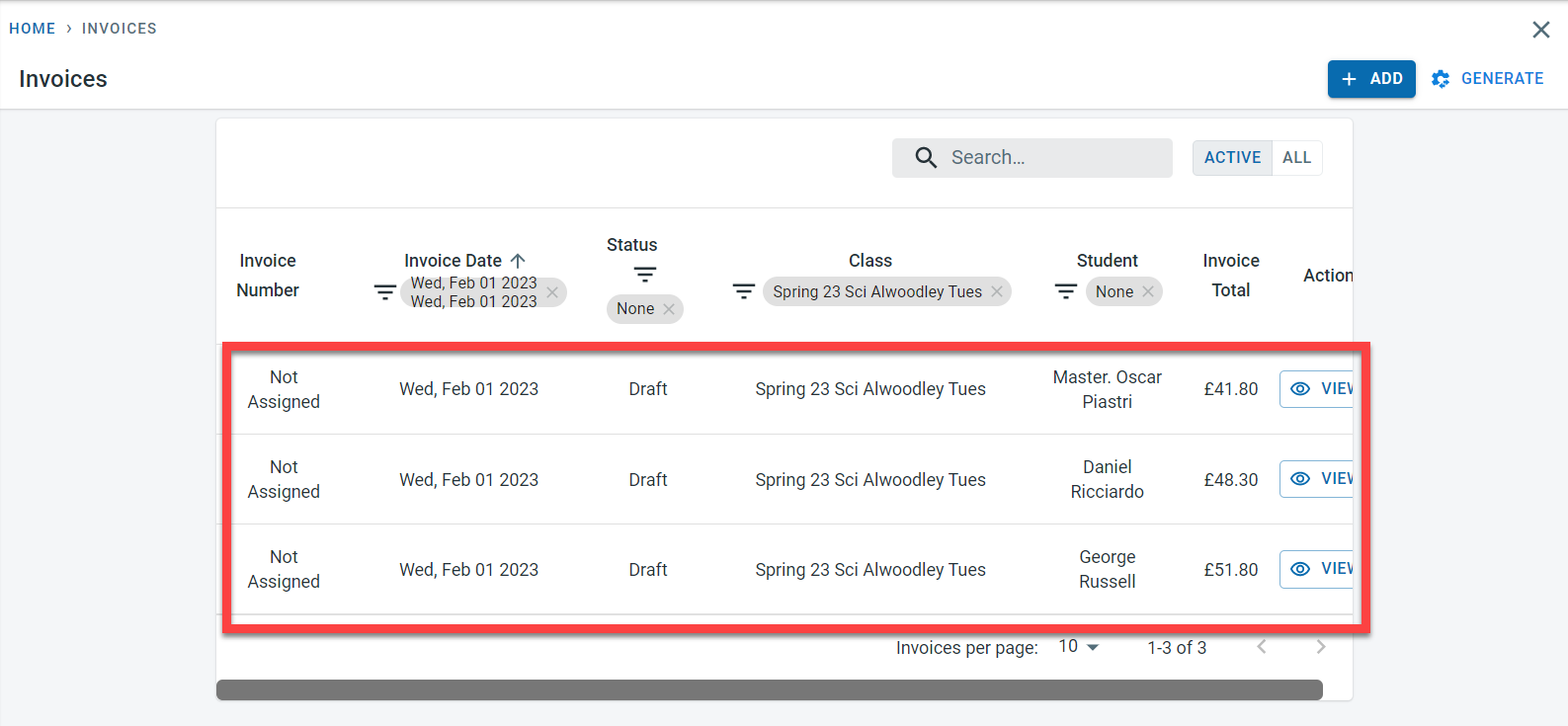Go to next page of invoices

(1321, 647)
